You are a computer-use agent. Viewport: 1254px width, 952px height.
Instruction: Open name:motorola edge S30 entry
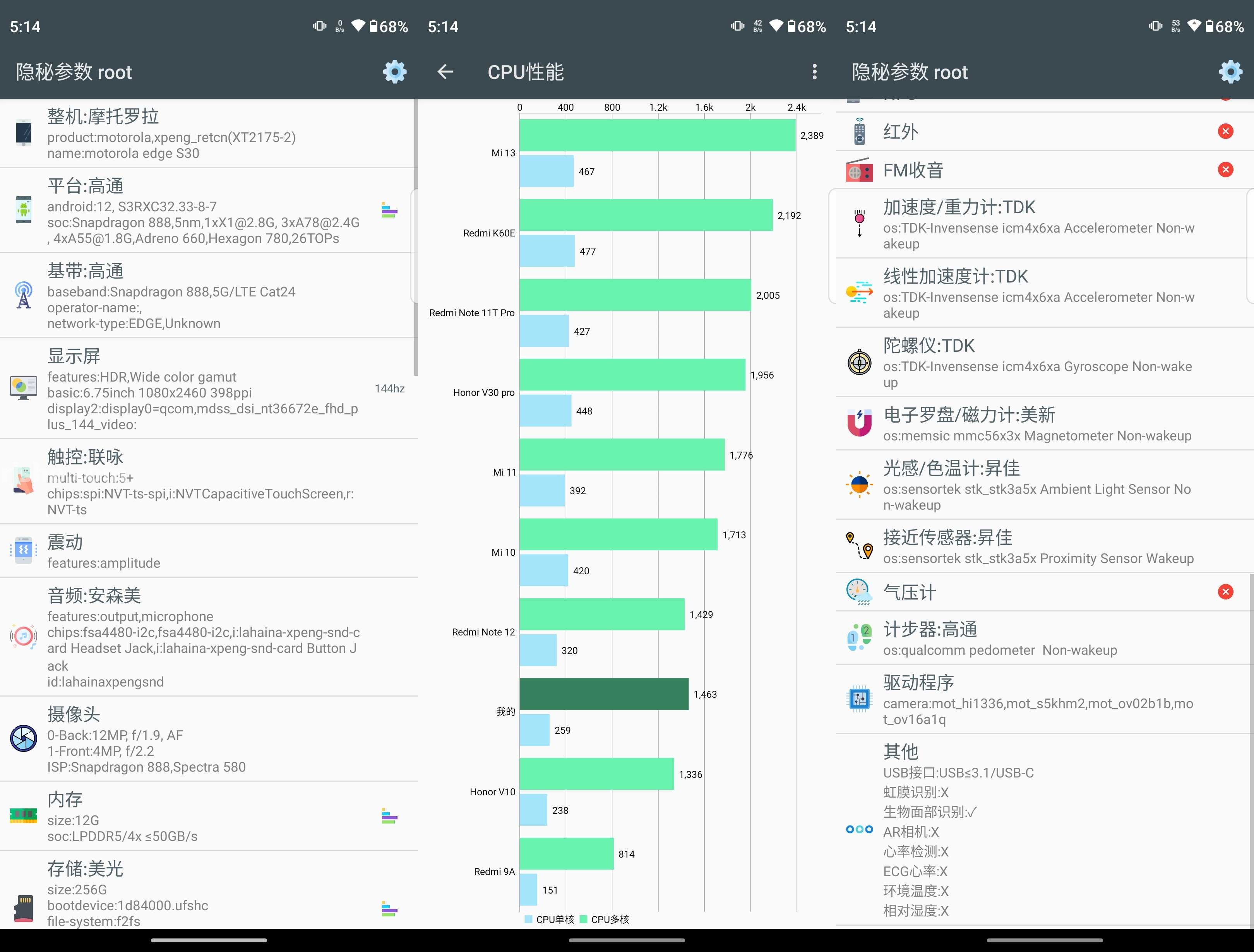click(123, 153)
